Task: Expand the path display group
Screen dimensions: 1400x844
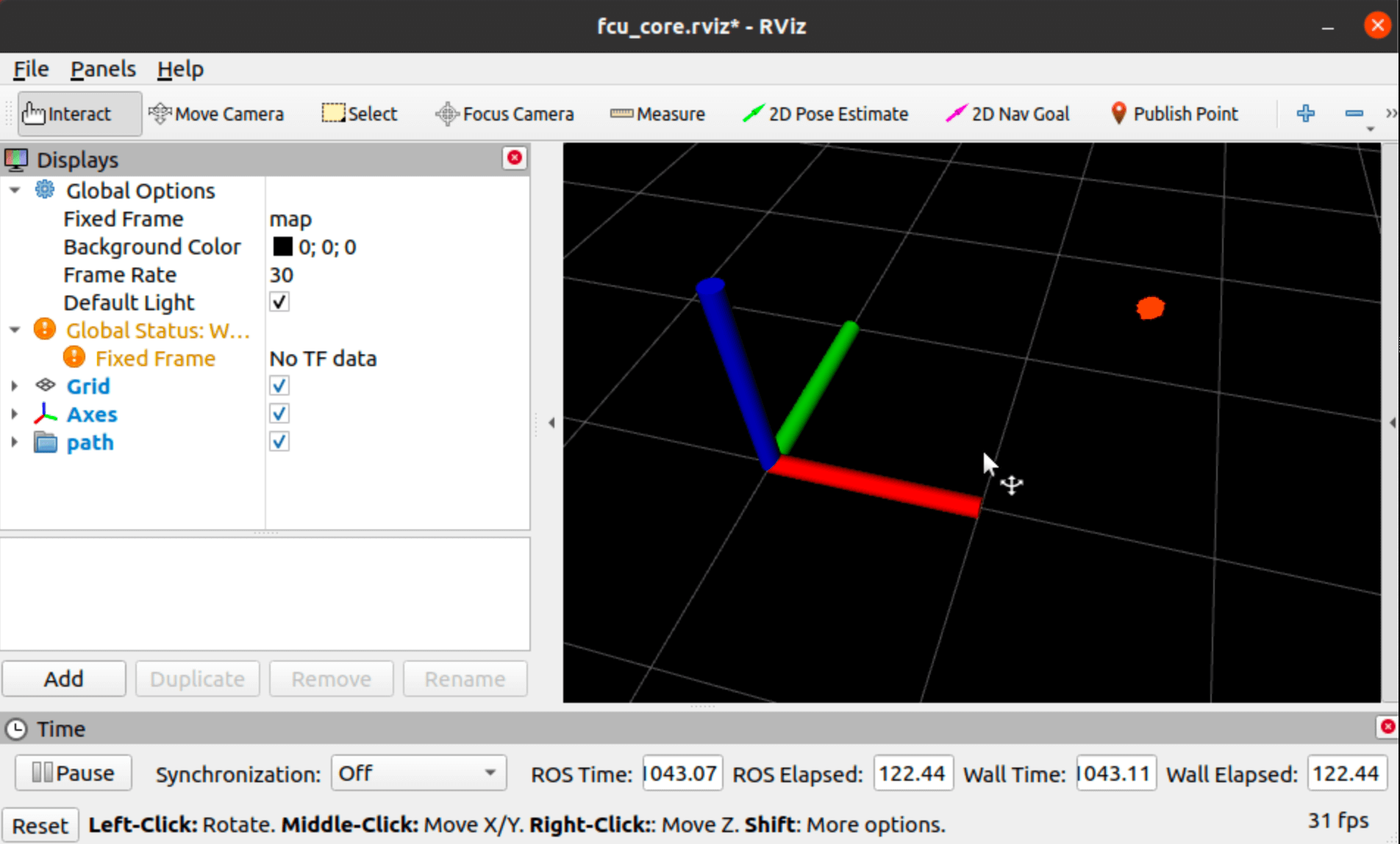Action: click(x=14, y=443)
